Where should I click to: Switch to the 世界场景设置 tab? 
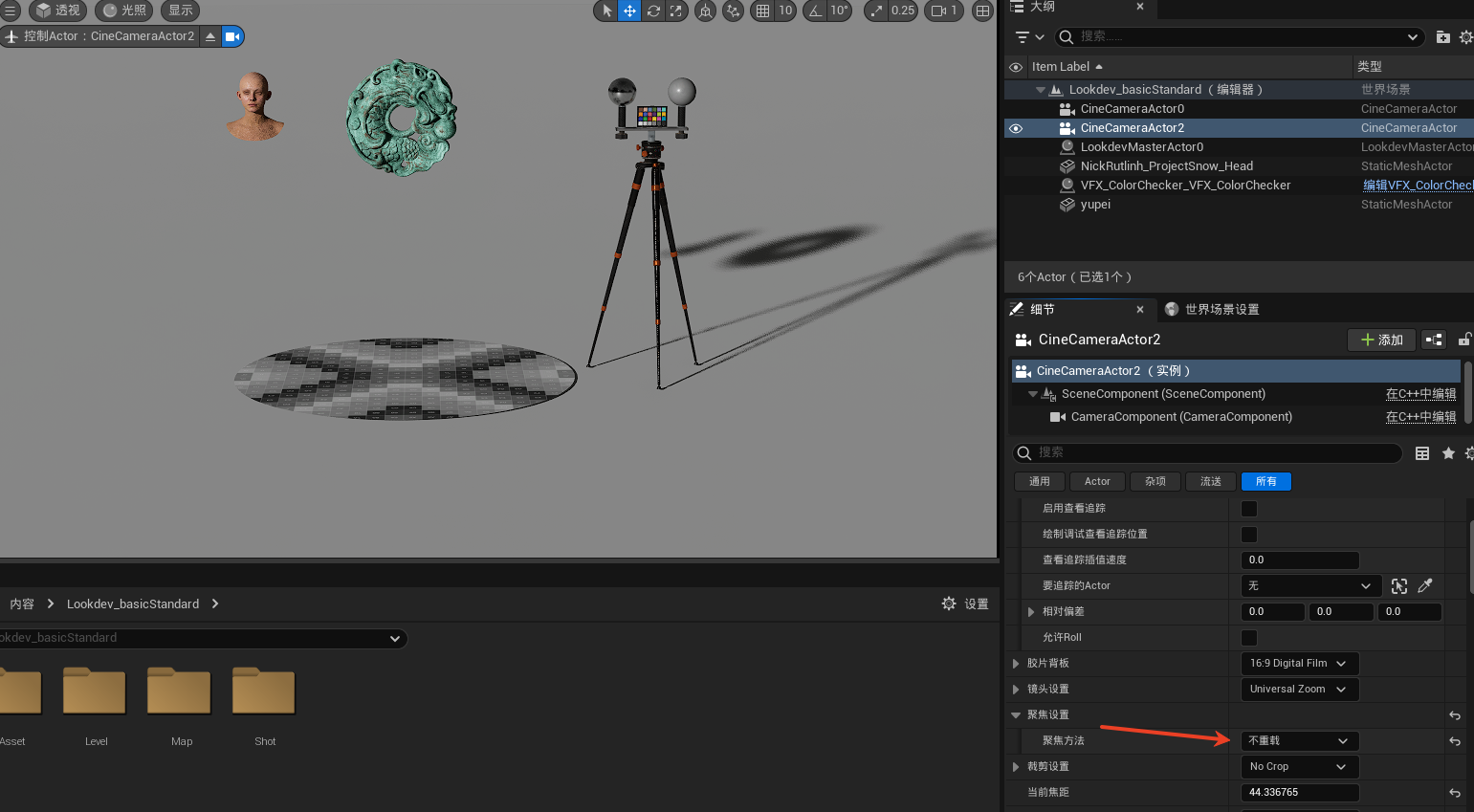tap(1221, 310)
